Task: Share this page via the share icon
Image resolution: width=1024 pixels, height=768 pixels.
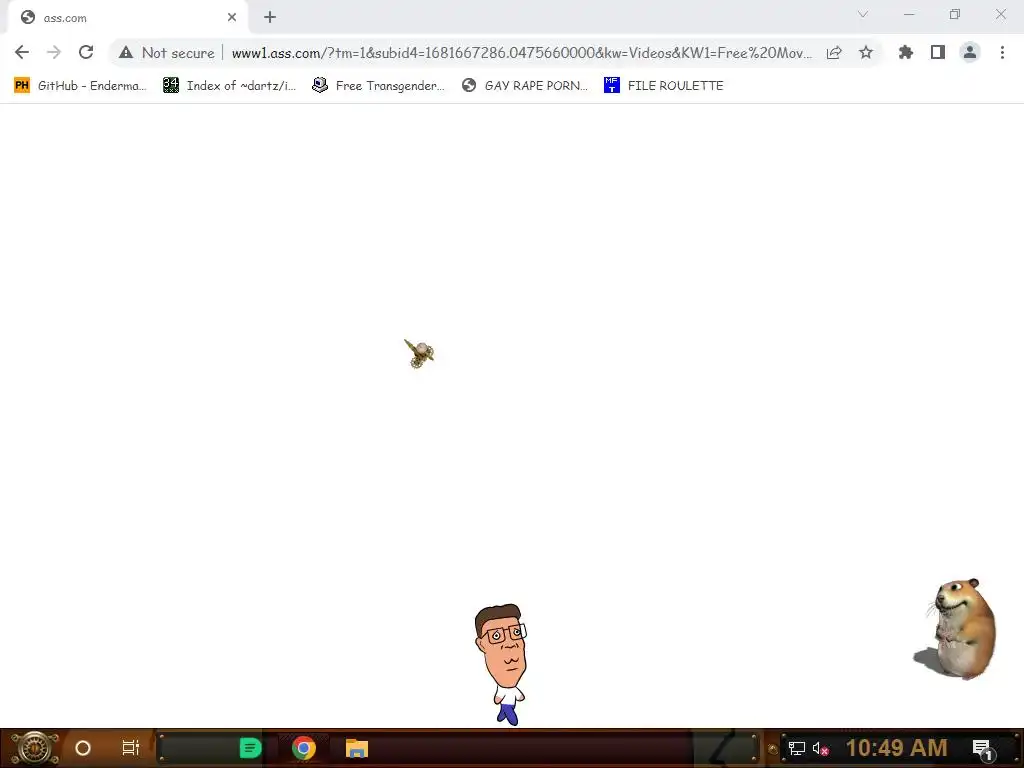Action: [x=834, y=53]
